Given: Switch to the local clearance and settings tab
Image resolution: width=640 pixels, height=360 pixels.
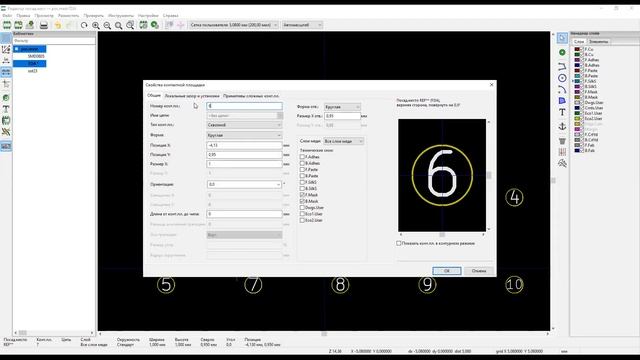Looking at the screenshot, I should click(x=192, y=96).
